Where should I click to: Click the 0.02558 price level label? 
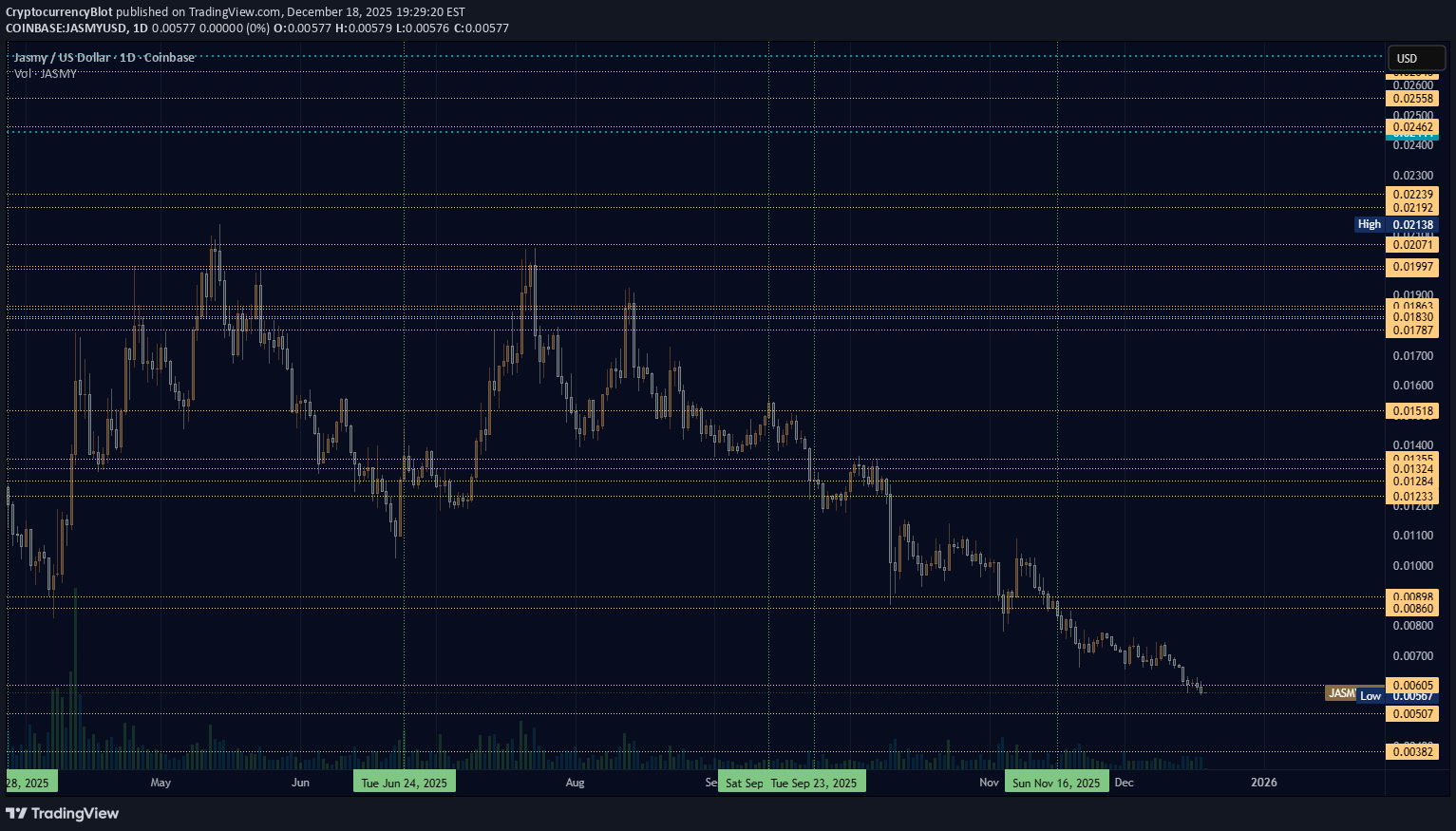(1412, 99)
